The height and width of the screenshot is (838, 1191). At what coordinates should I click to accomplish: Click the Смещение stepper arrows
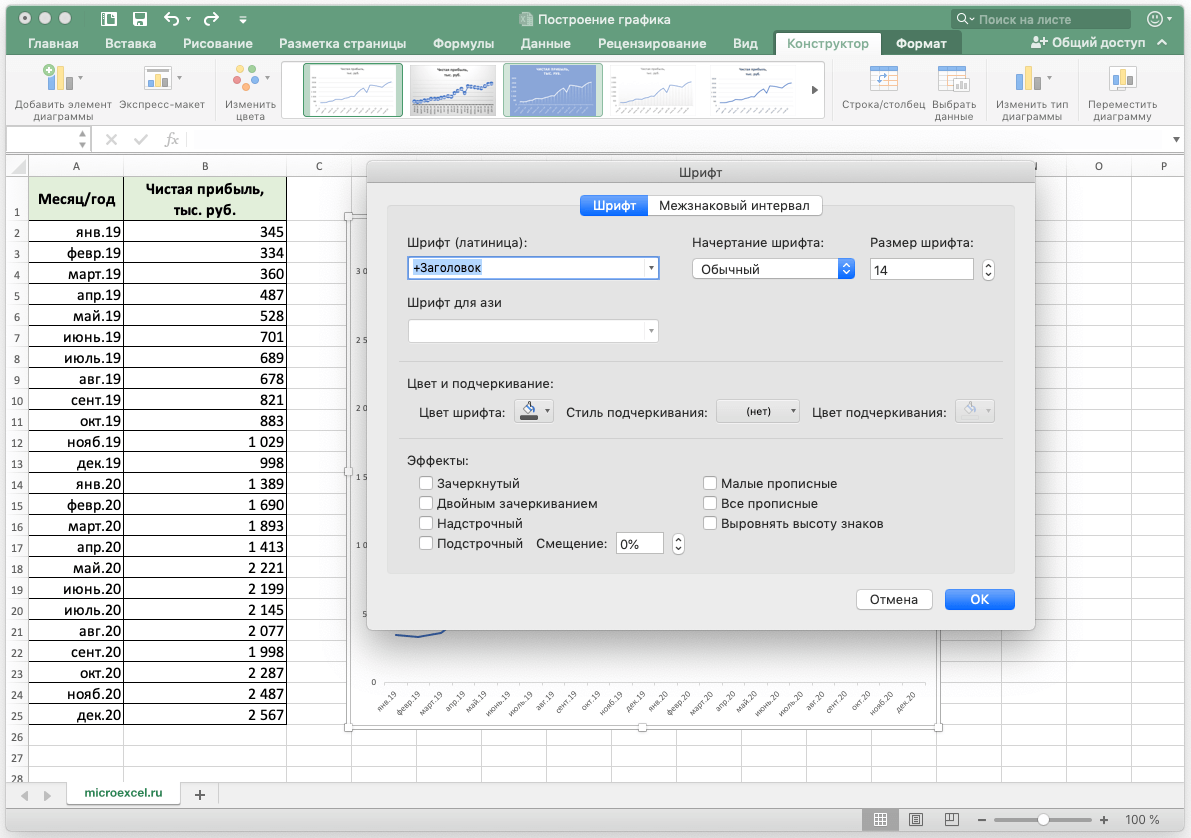point(678,544)
